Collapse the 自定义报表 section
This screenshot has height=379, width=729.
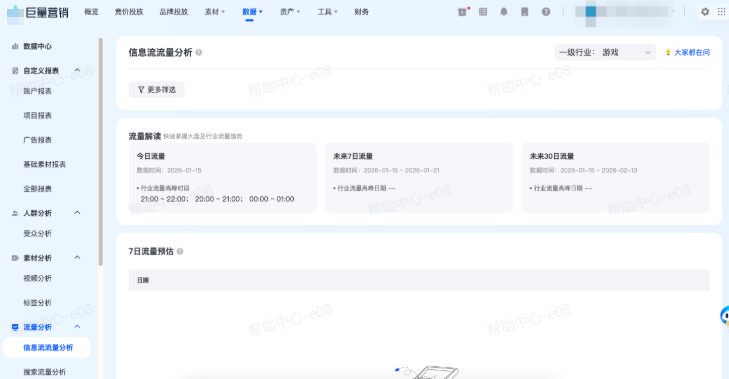(77, 70)
